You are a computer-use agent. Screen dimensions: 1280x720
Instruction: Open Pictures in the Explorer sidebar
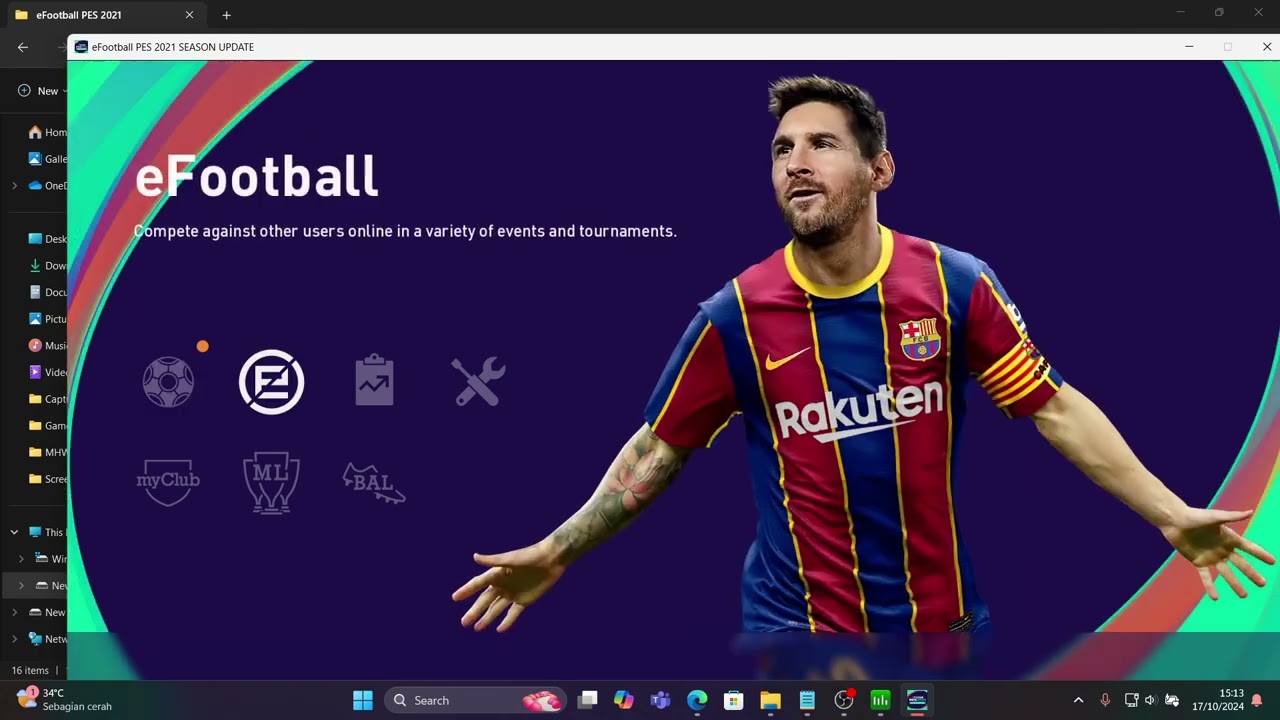click(x=48, y=319)
